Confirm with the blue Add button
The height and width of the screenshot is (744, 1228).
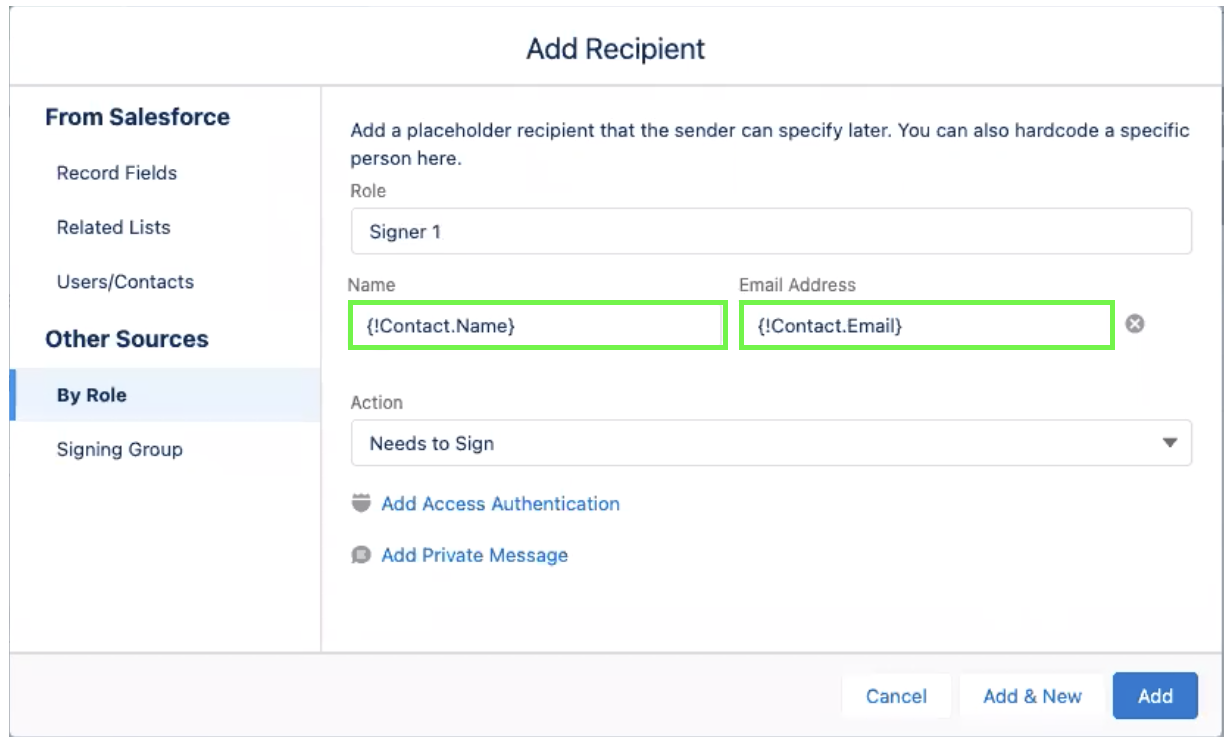click(x=1155, y=696)
